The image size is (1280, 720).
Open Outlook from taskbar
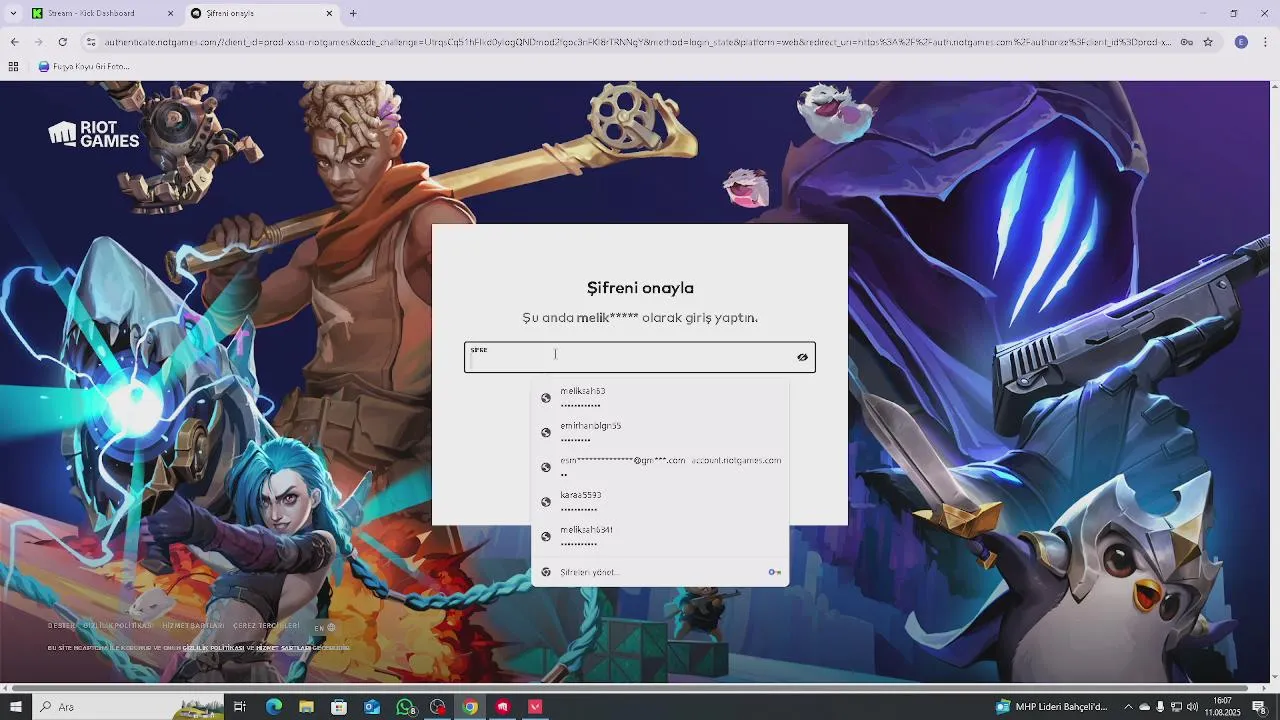click(x=372, y=707)
